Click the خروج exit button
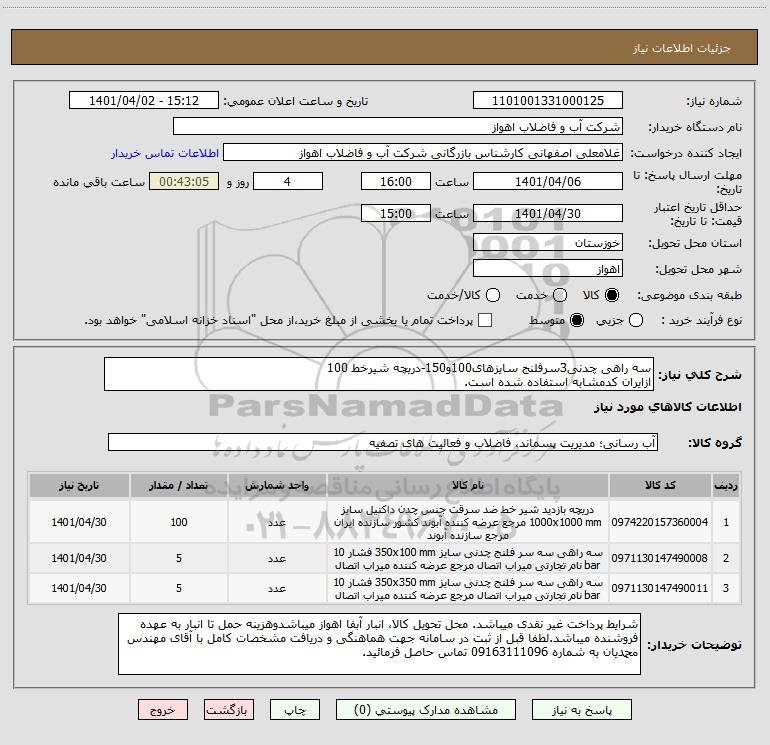Viewport: 770px width, 745px height. (x=163, y=710)
